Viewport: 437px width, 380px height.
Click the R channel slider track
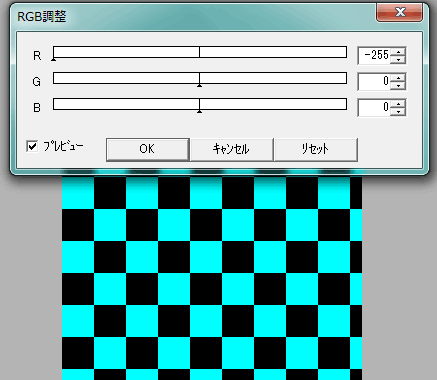200,52
